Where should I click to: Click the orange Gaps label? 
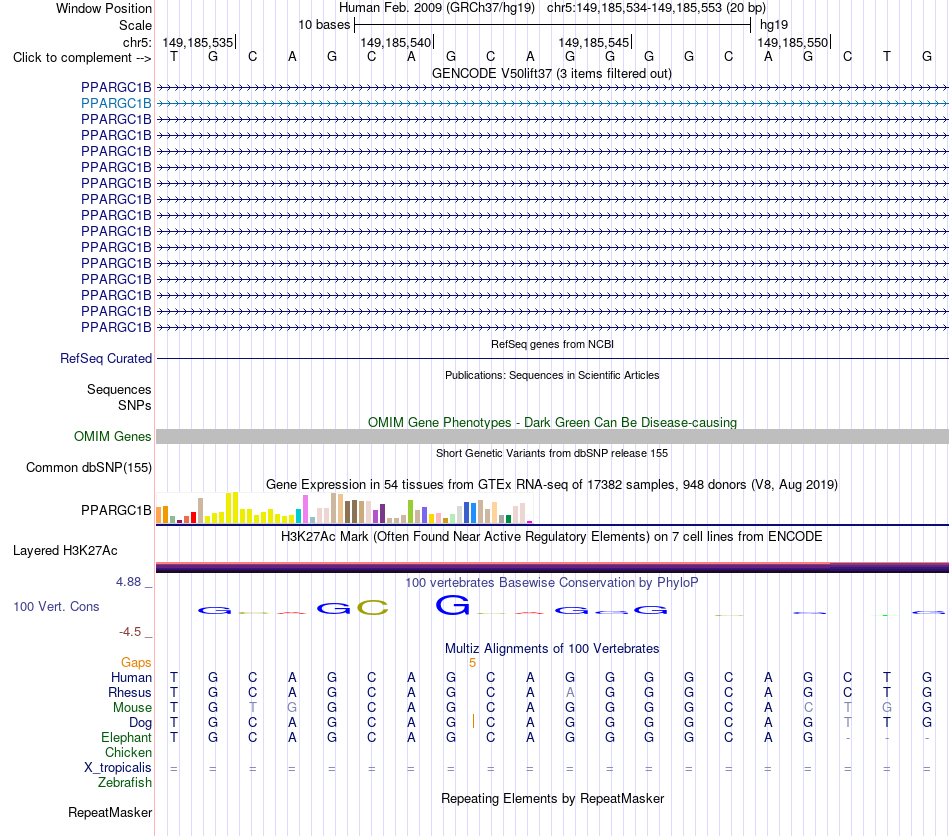(x=136, y=662)
